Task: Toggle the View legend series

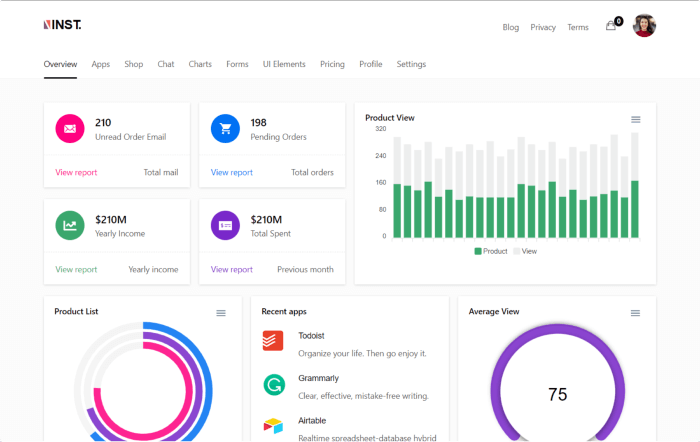Action: tap(525, 251)
